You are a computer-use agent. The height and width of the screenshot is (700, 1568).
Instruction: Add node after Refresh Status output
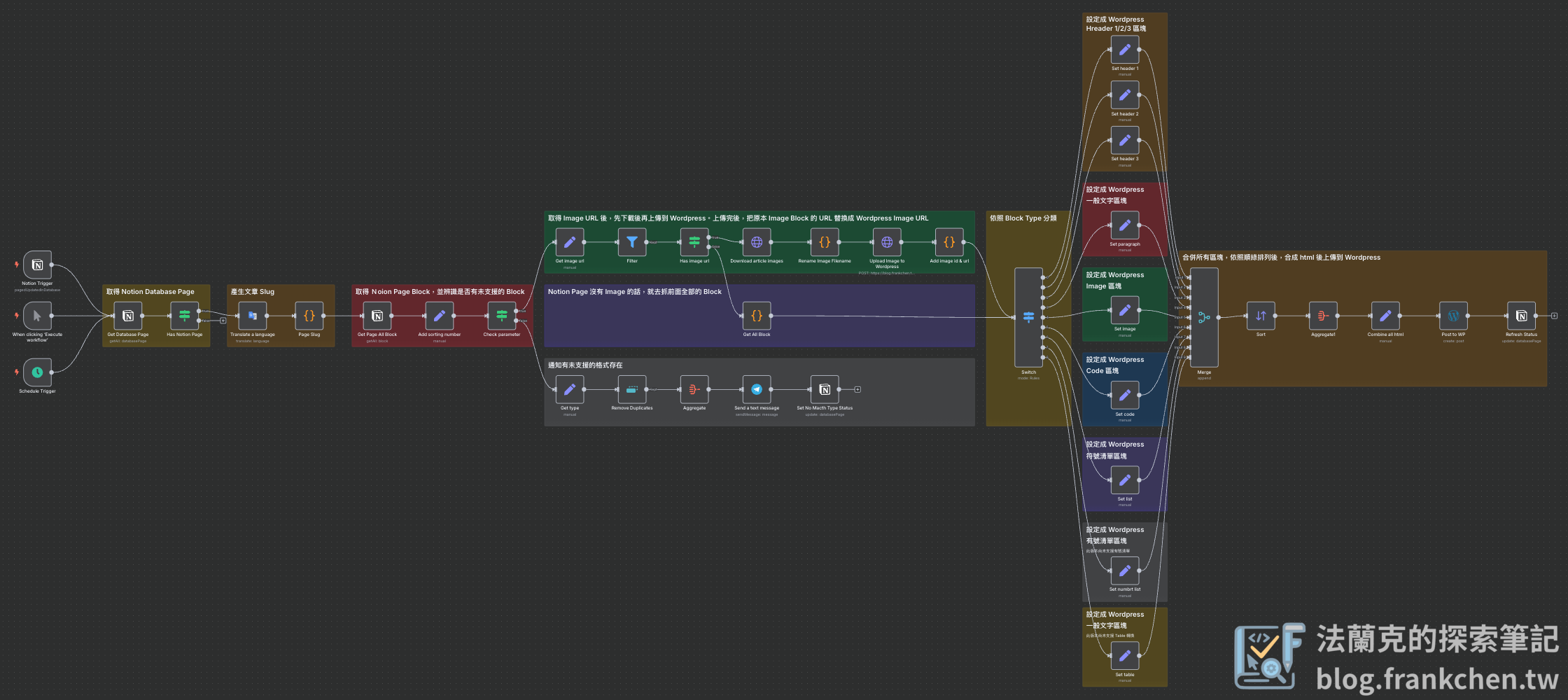coord(1554,316)
